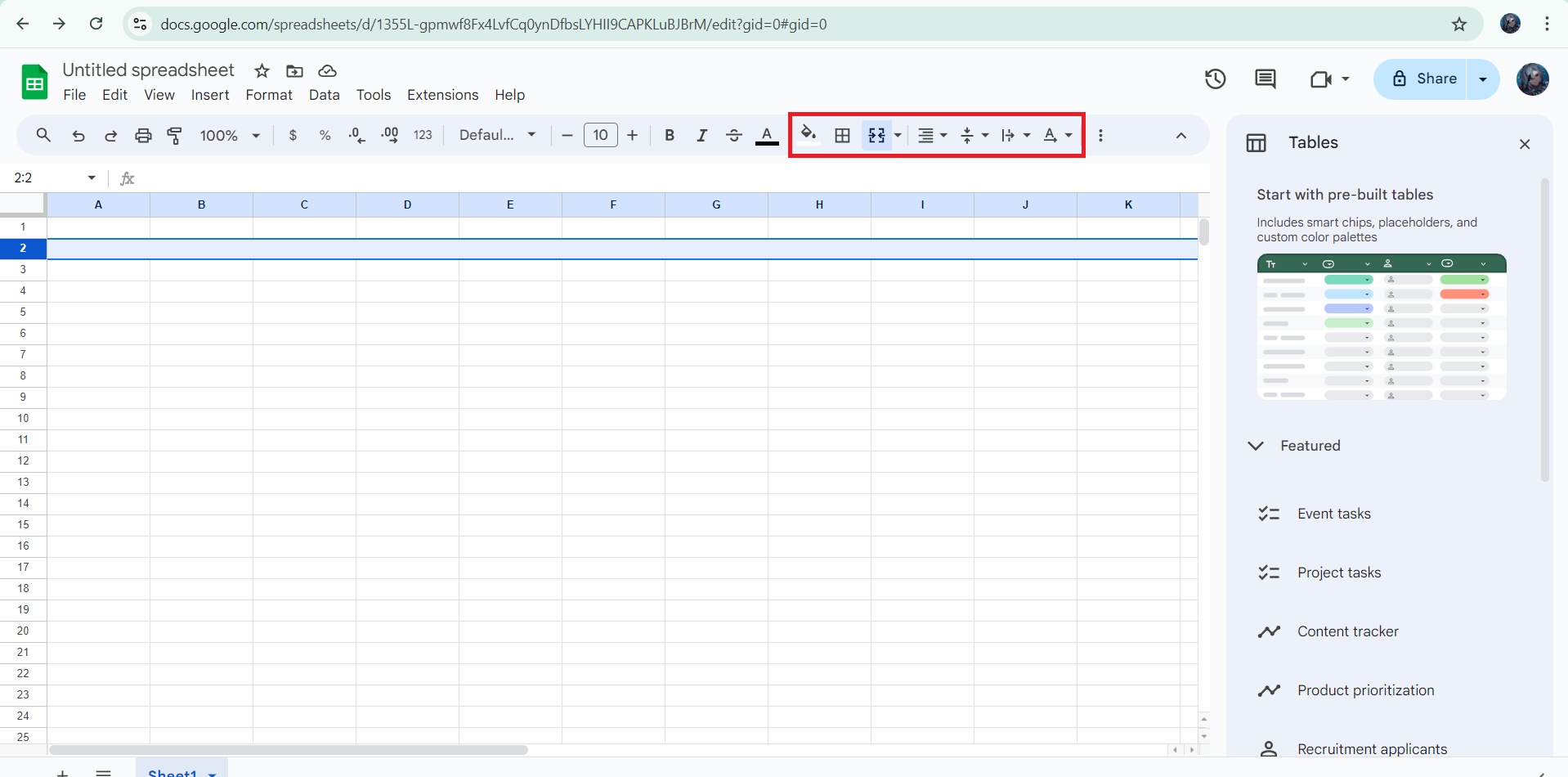Open the font family dropdown

[497, 136]
